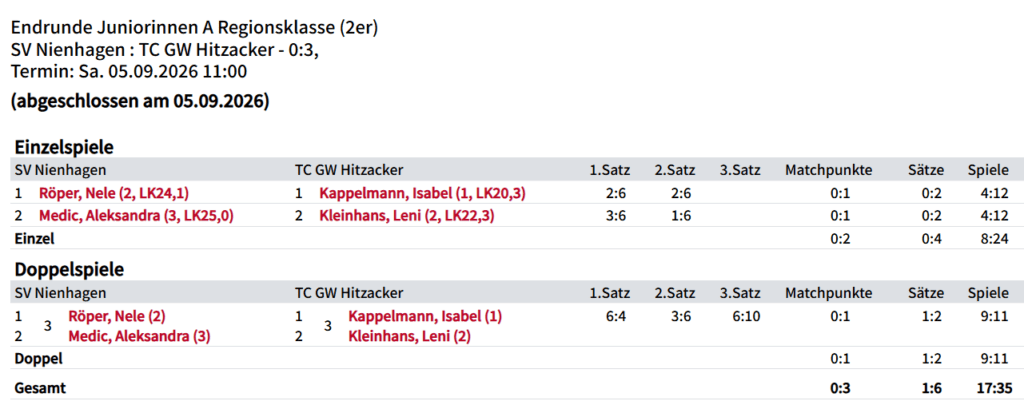The height and width of the screenshot is (405, 1024).
Task: Click the Doppelspiele section heading
Action: tap(69, 269)
